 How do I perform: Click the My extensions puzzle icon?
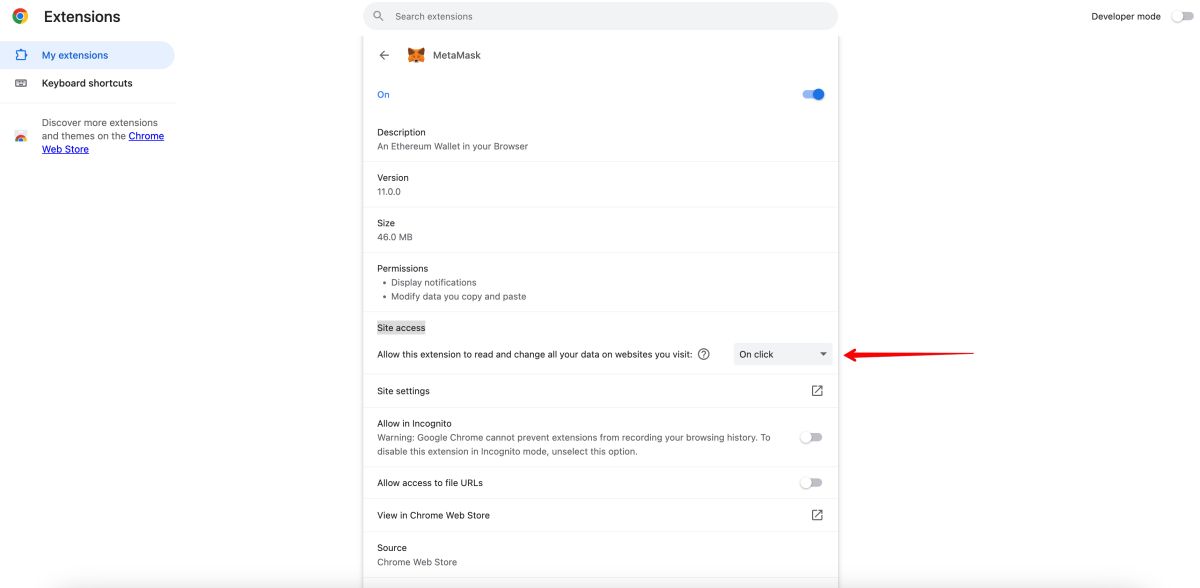tap(21, 55)
